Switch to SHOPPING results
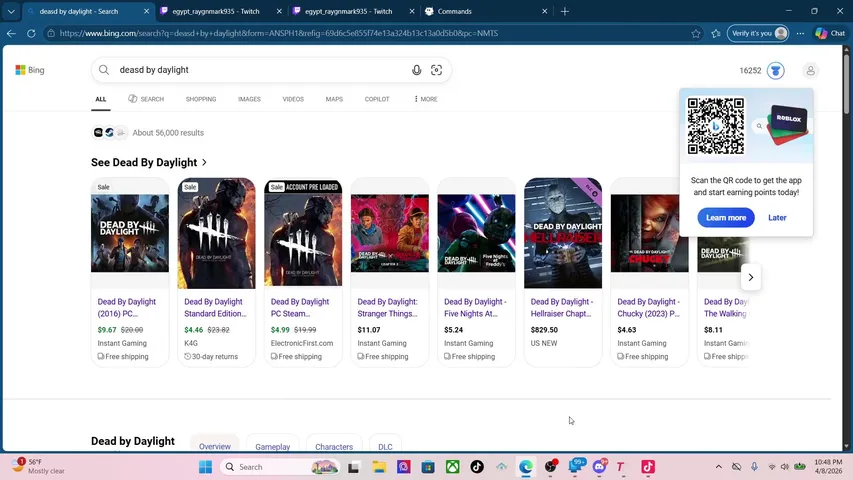The height and width of the screenshot is (480, 853). pyautogui.click(x=201, y=99)
